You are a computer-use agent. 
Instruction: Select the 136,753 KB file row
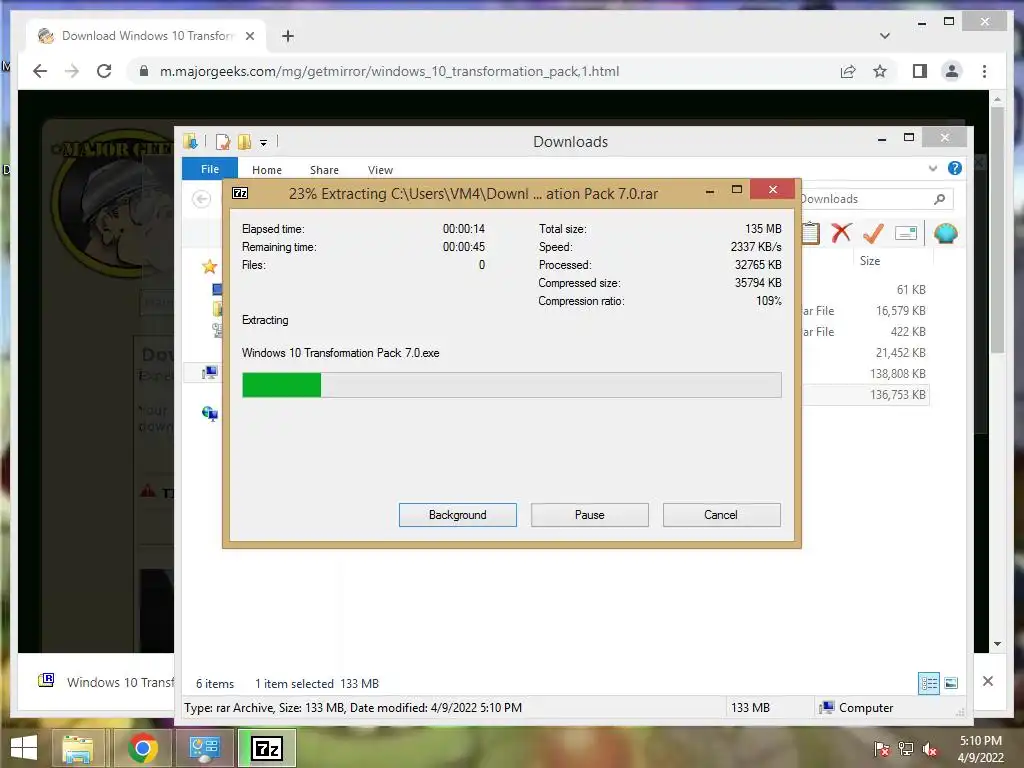pyautogui.click(x=865, y=394)
